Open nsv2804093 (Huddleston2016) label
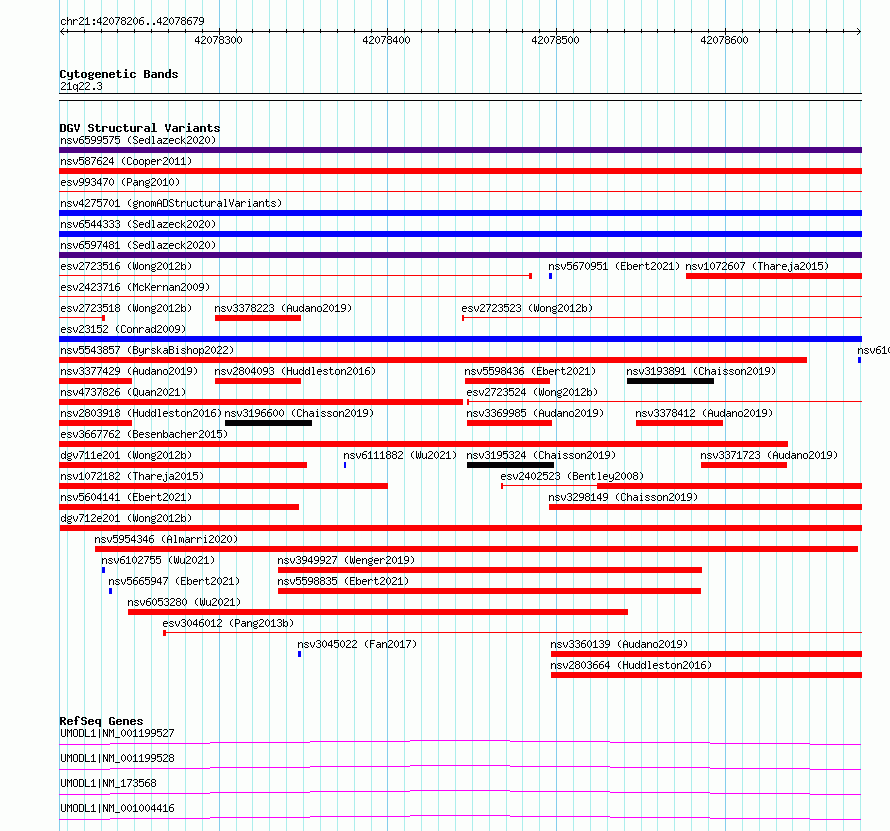The height and width of the screenshot is (831, 890). coord(295,371)
